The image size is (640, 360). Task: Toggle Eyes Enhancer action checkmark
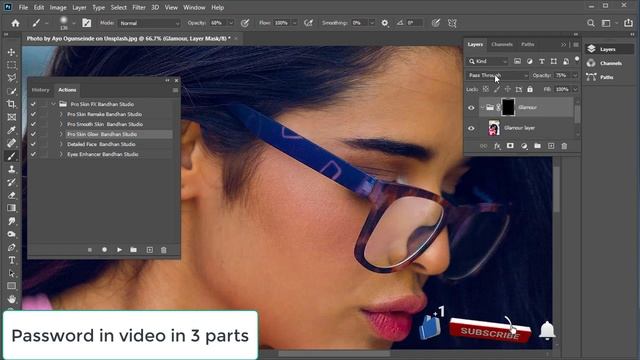click(x=33, y=154)
